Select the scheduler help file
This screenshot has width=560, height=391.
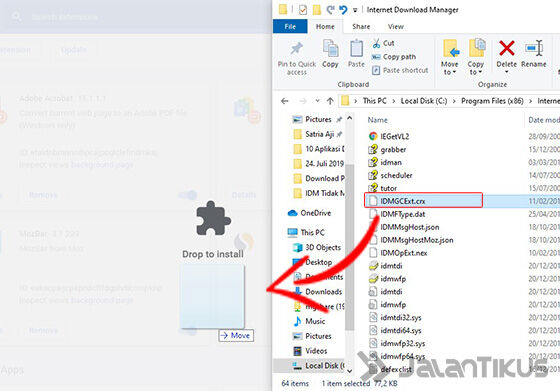(x=390, y=175)
